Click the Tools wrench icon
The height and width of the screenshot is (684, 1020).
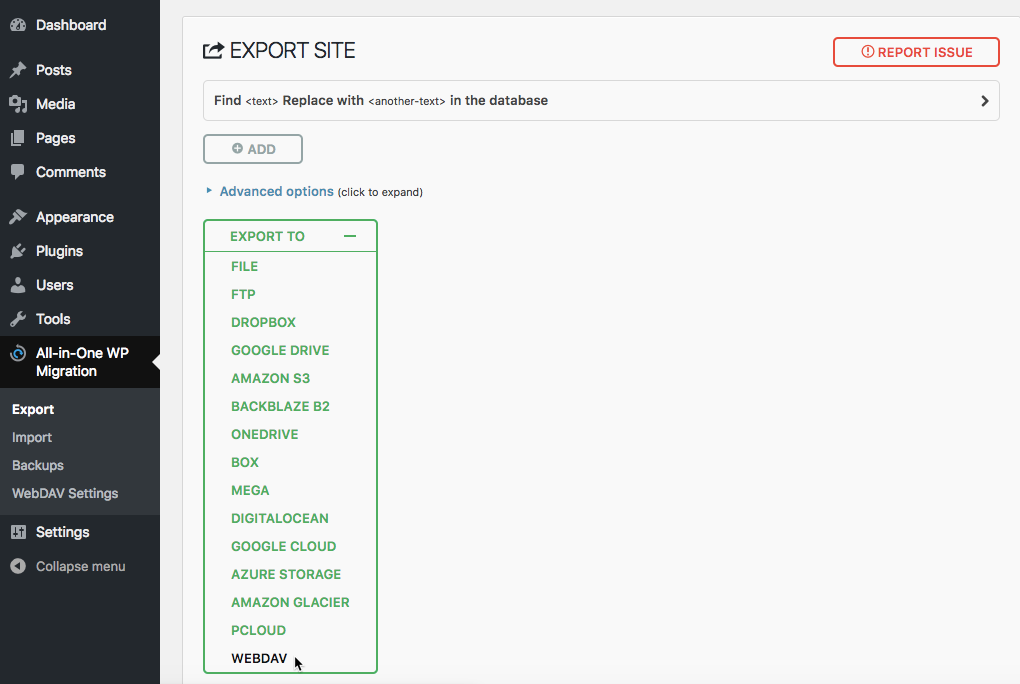[x=18, y=319]
